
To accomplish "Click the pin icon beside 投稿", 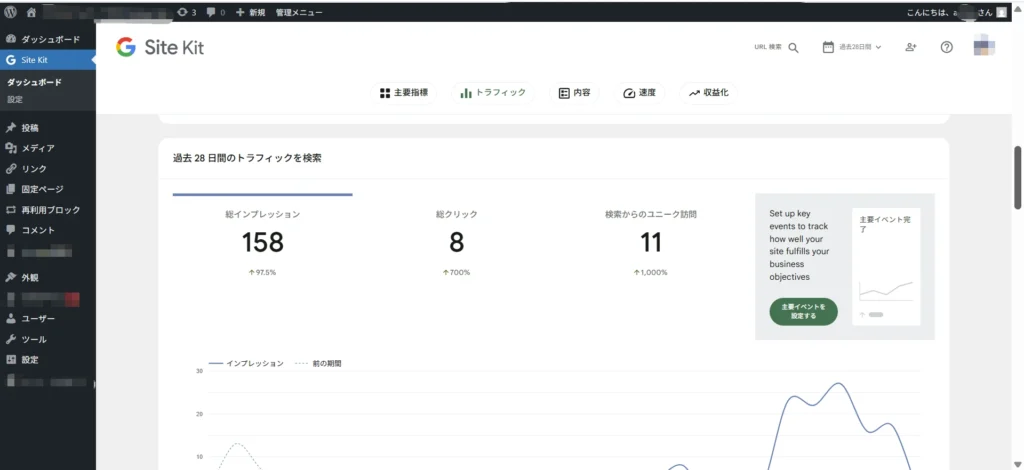I will (10, 128).
